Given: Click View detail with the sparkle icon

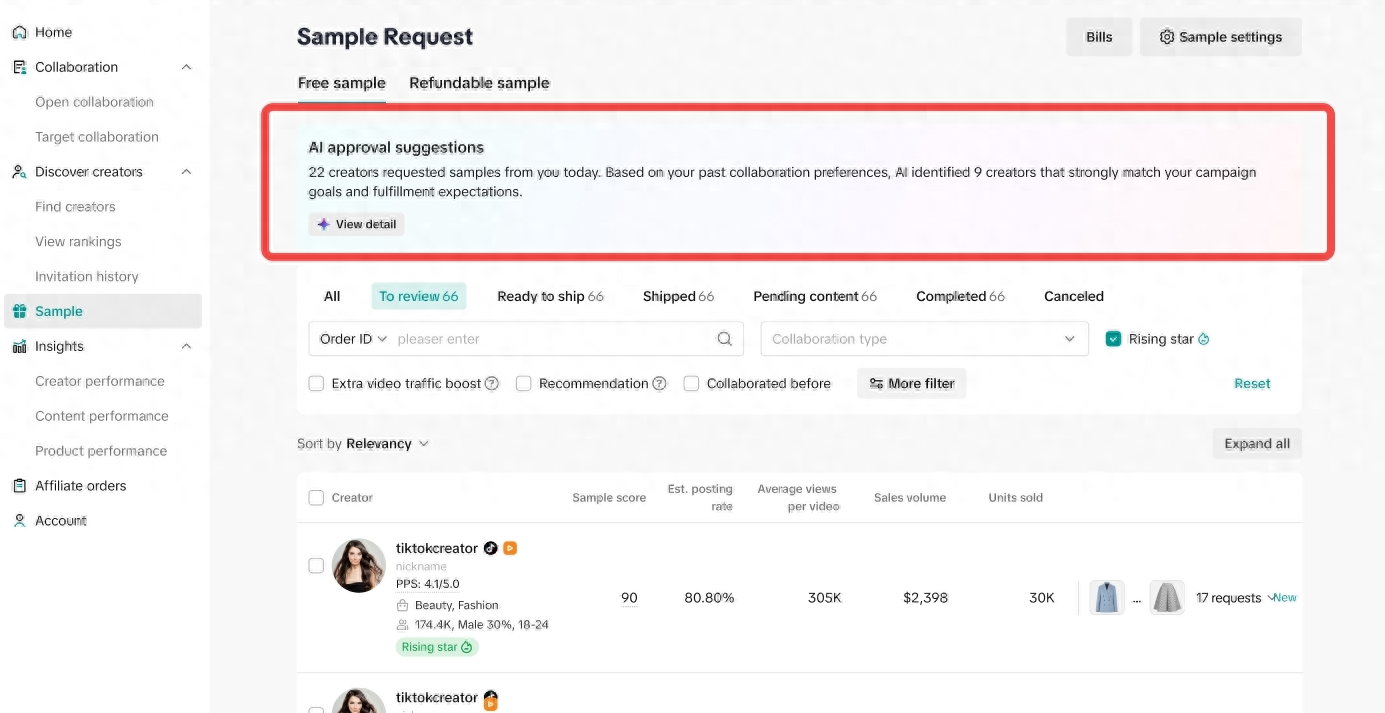Looking at the screenshot, I should pos(356,224).
